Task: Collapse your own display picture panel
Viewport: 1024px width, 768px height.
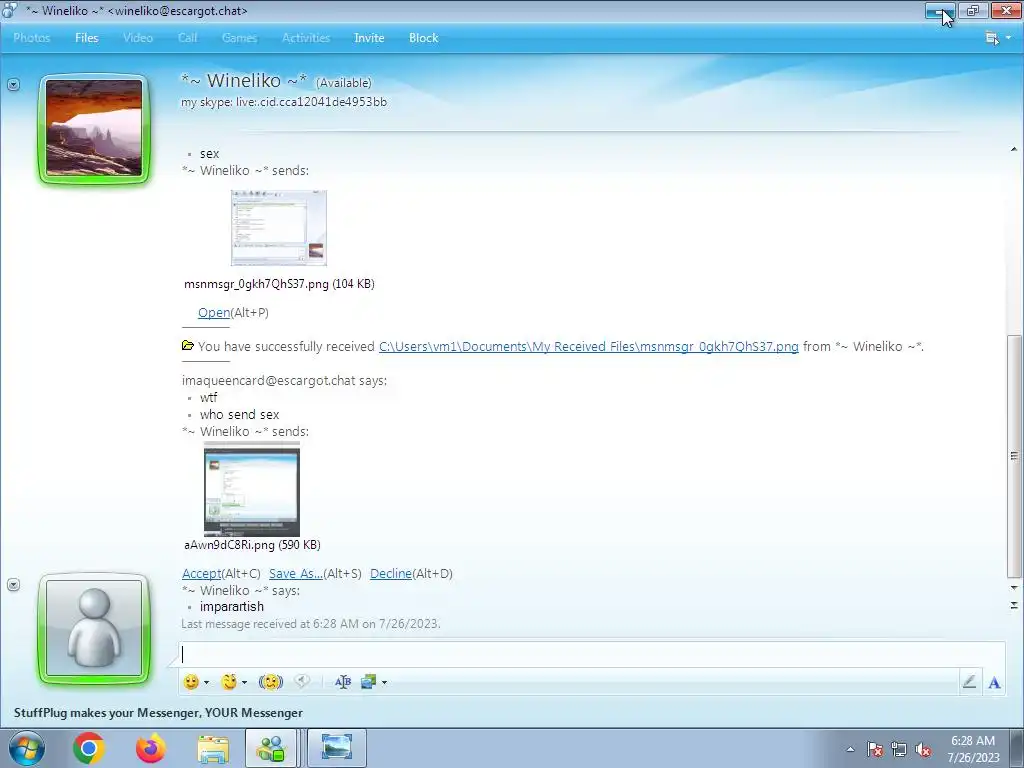Action: (13, 584)
